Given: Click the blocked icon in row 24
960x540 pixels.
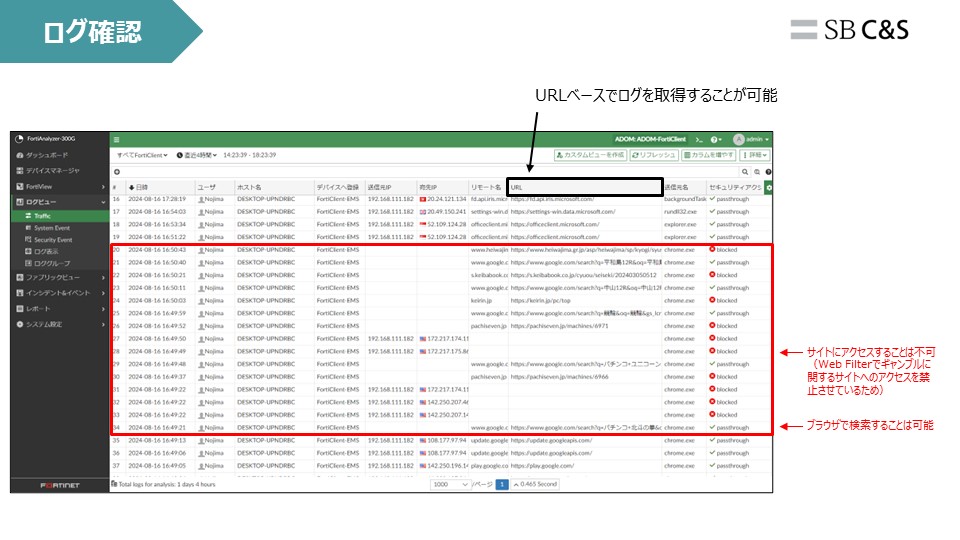Looking at the screenshot, I should coord(712,300).
